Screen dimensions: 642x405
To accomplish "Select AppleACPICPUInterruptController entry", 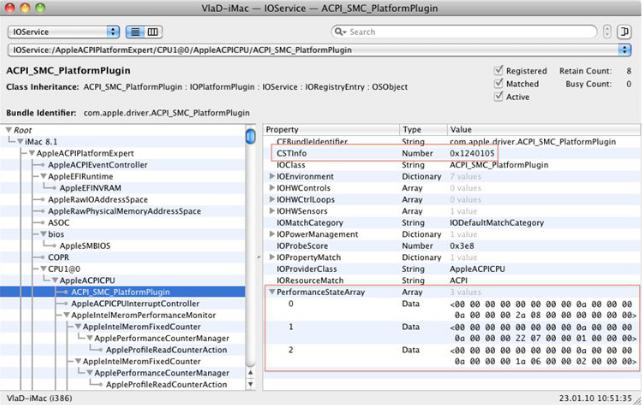I will tap(135, 303).
